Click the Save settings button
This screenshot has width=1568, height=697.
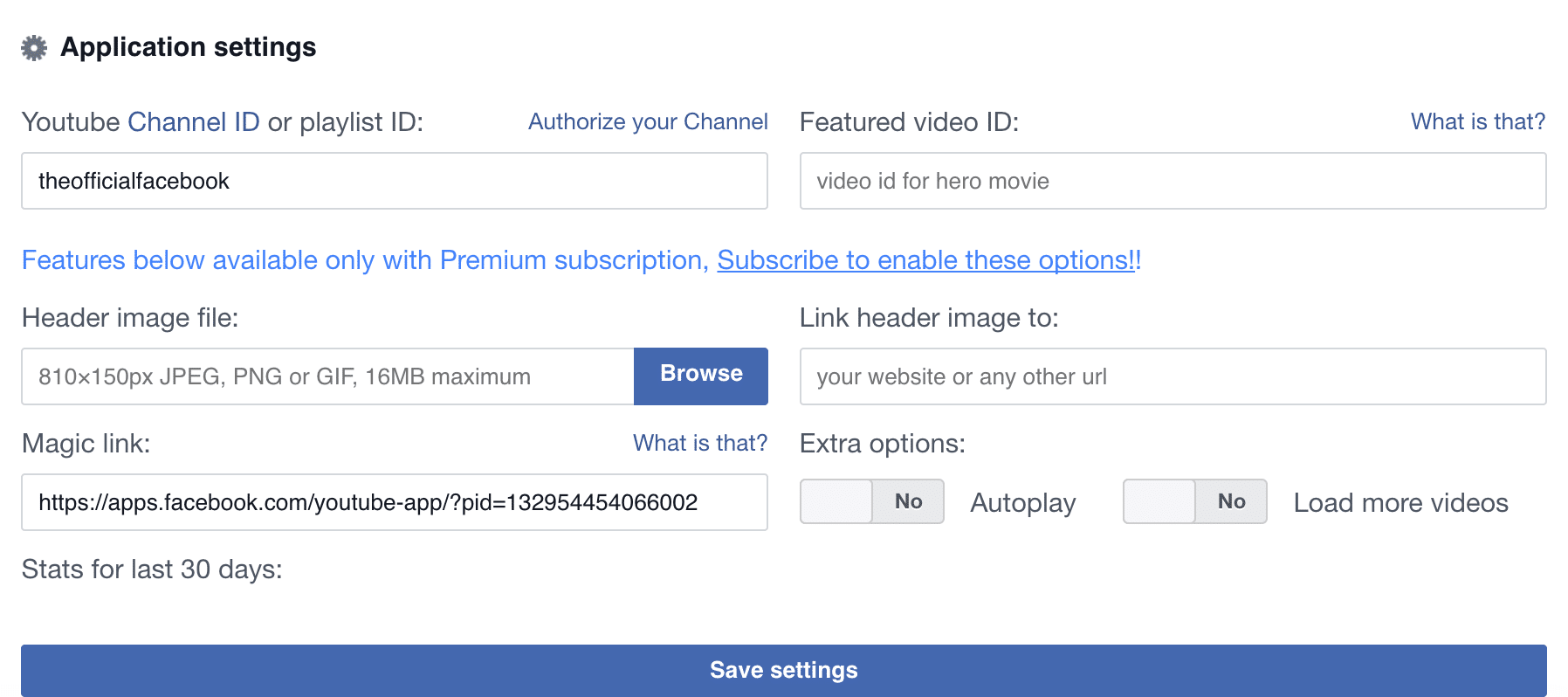[x=784, y=671]
